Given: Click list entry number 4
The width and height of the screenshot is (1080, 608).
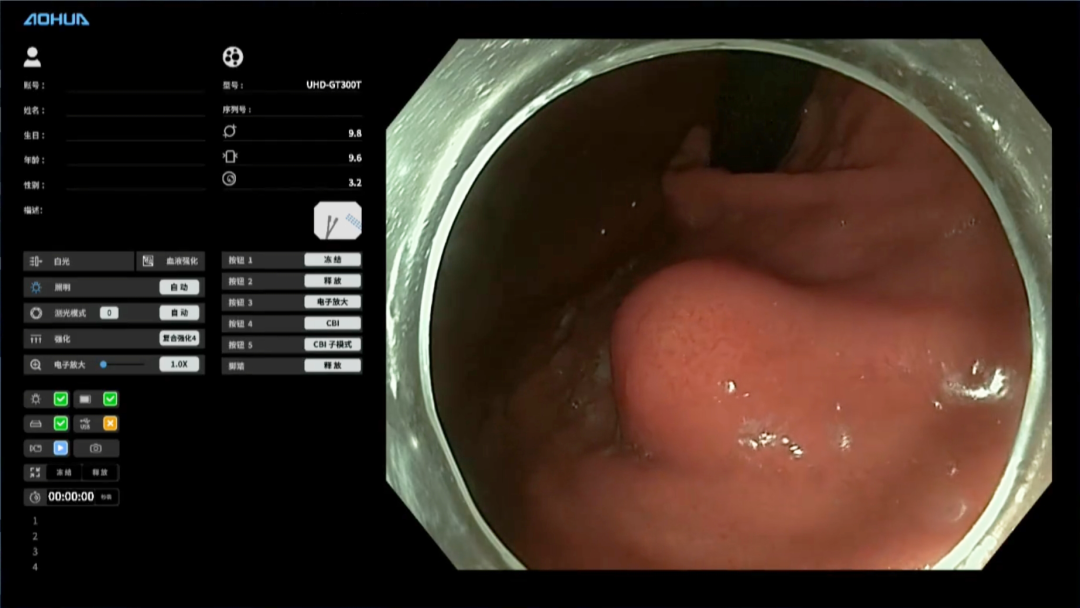Looking at the screenshot, I should click(35, 567).
